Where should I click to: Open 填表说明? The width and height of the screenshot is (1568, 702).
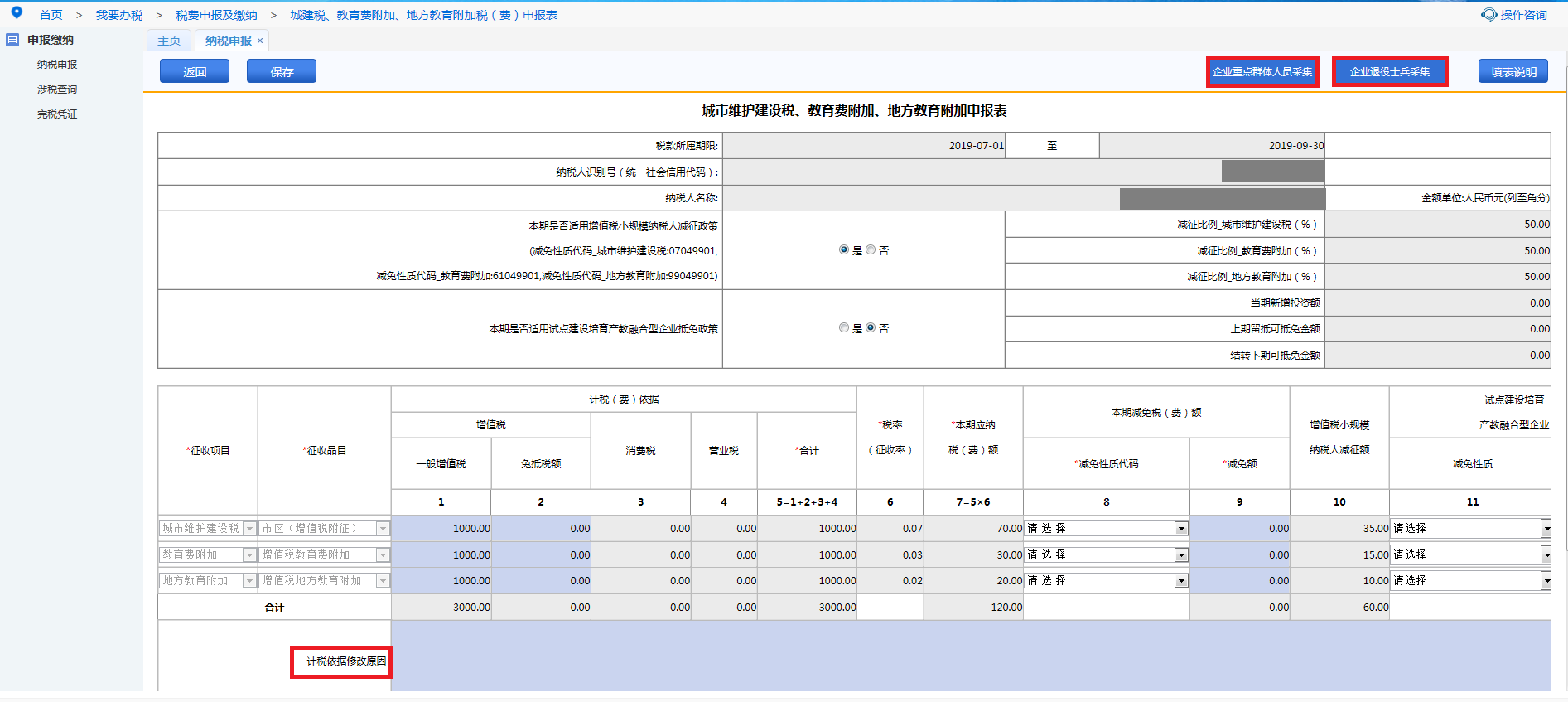pos(1513,71)
